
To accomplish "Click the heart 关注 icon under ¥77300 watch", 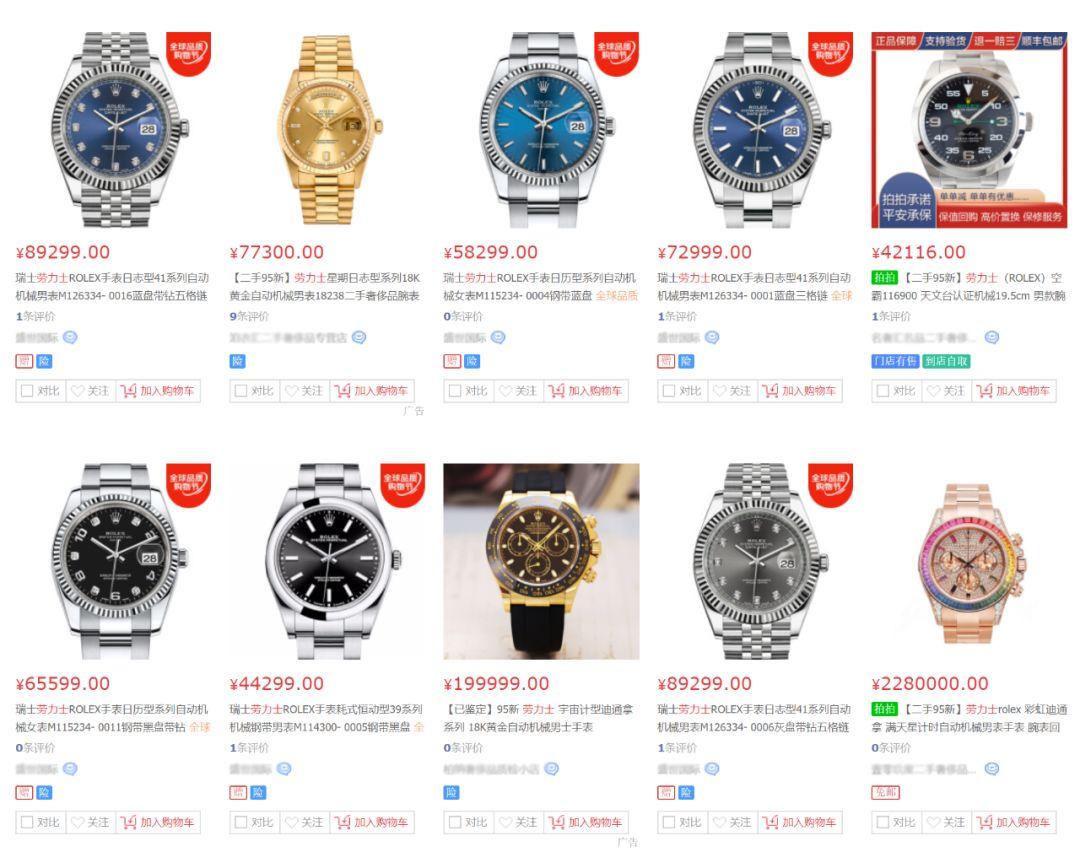I will [291, 391].
